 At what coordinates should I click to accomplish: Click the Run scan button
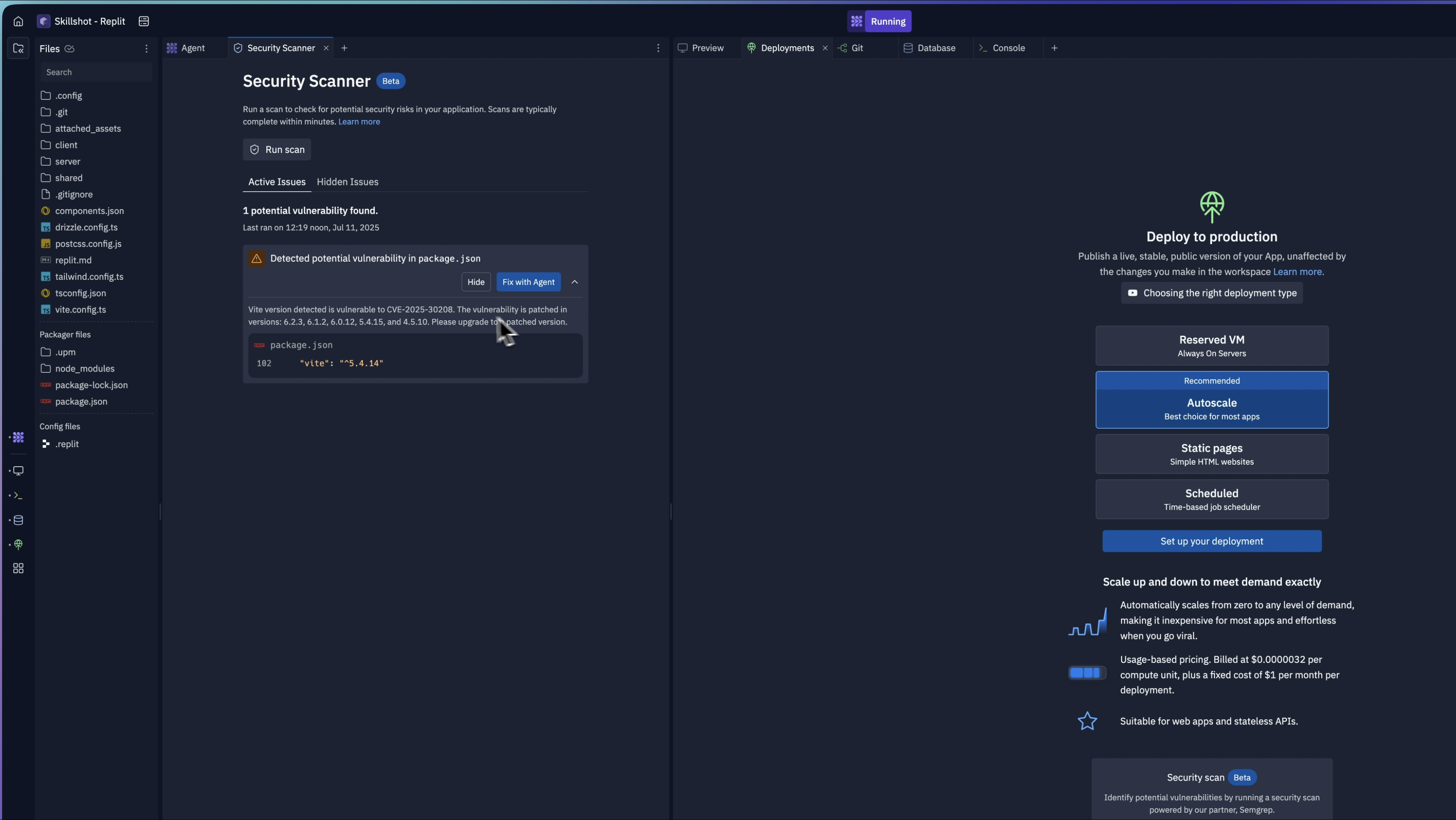[x=277, y=149]
